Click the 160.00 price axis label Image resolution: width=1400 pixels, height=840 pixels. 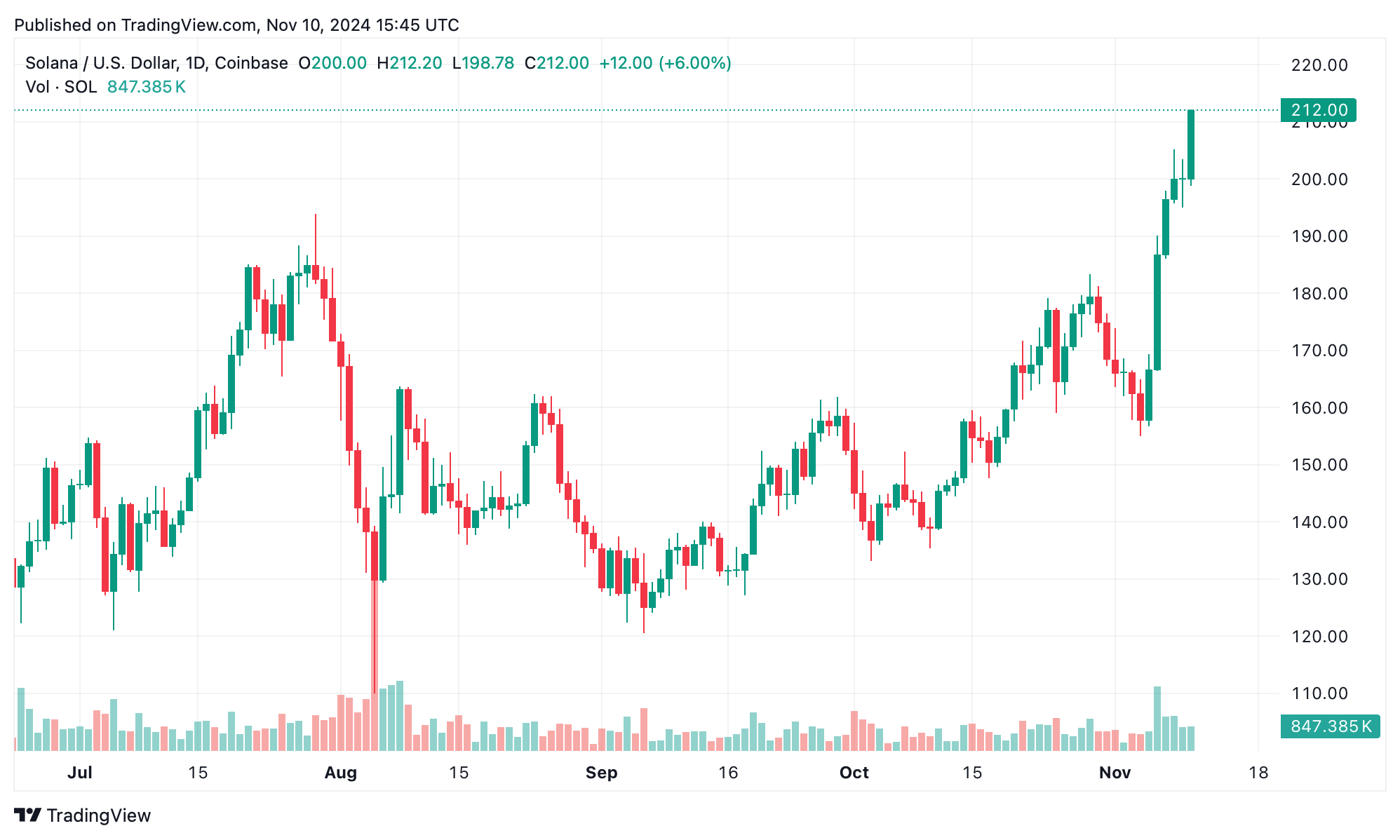click(x=1319, y=408)
